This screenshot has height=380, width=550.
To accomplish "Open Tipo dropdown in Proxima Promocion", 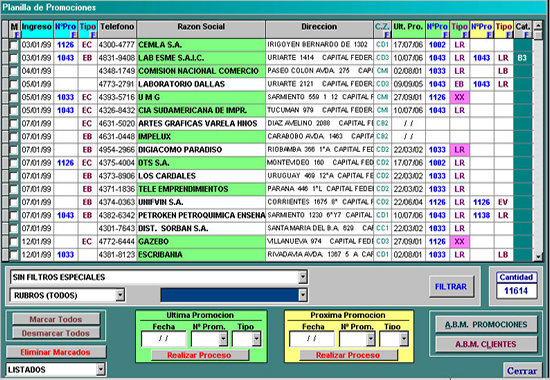I will (x=404, y=339).
